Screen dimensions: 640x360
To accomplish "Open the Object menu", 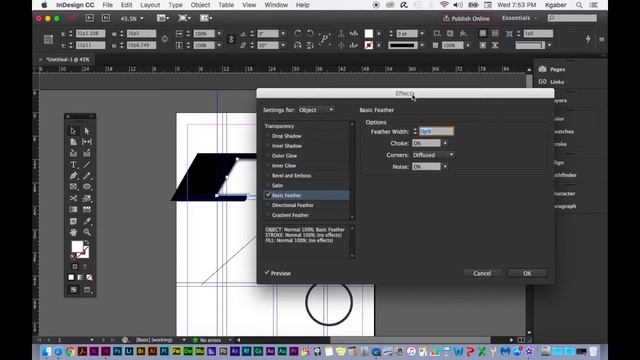I will (200, 5).
